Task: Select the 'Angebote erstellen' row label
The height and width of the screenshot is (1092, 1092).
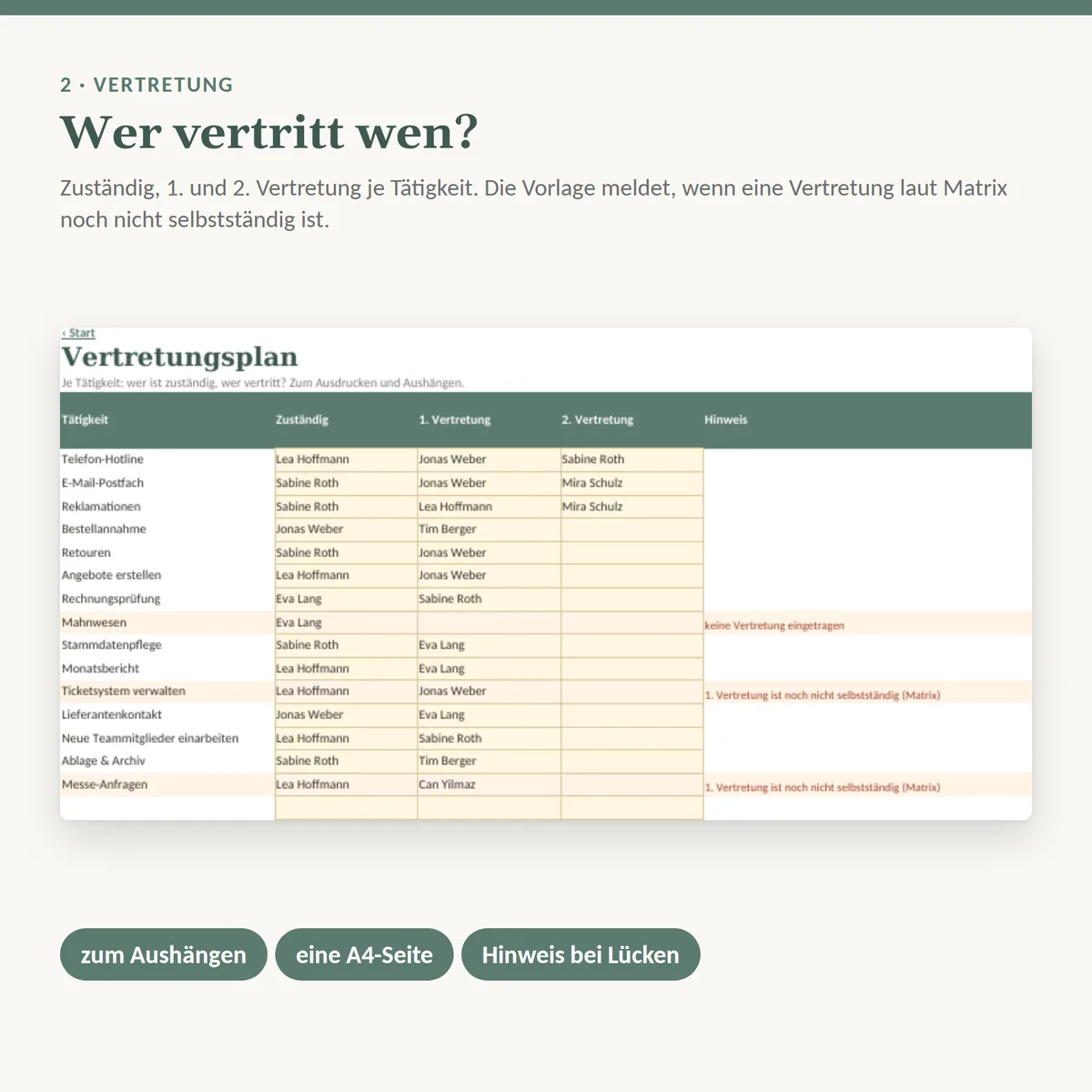Action: (111, 575)
